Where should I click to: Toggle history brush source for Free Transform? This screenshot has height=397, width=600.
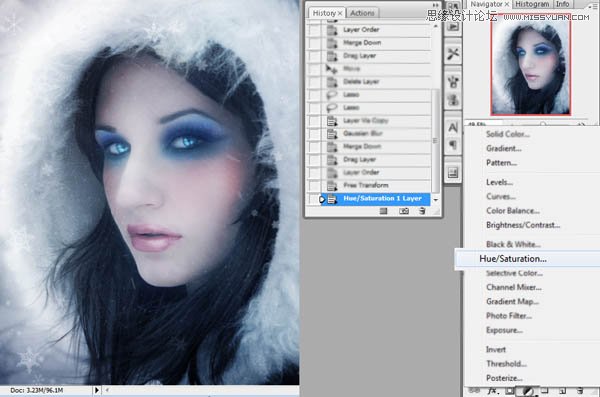pyautogui.click(x=315, y=186)
